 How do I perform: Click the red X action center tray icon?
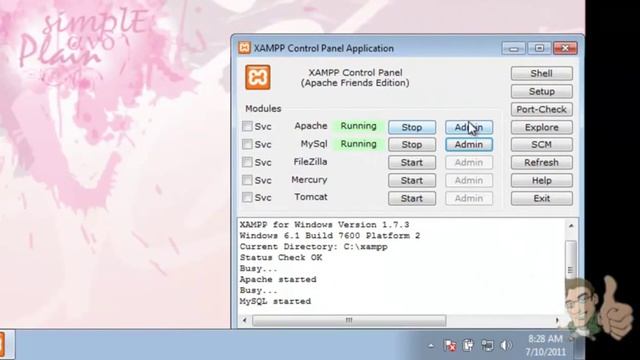tap(450, 345)
